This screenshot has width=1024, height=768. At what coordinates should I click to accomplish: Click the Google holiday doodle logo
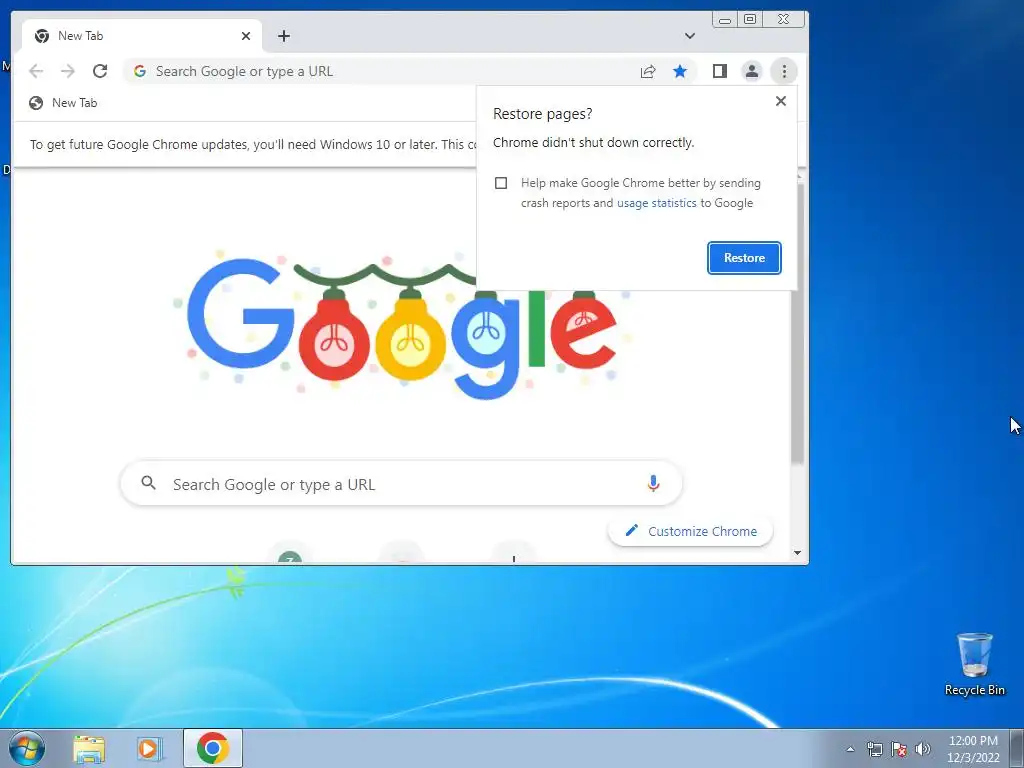tap(402, 325)
